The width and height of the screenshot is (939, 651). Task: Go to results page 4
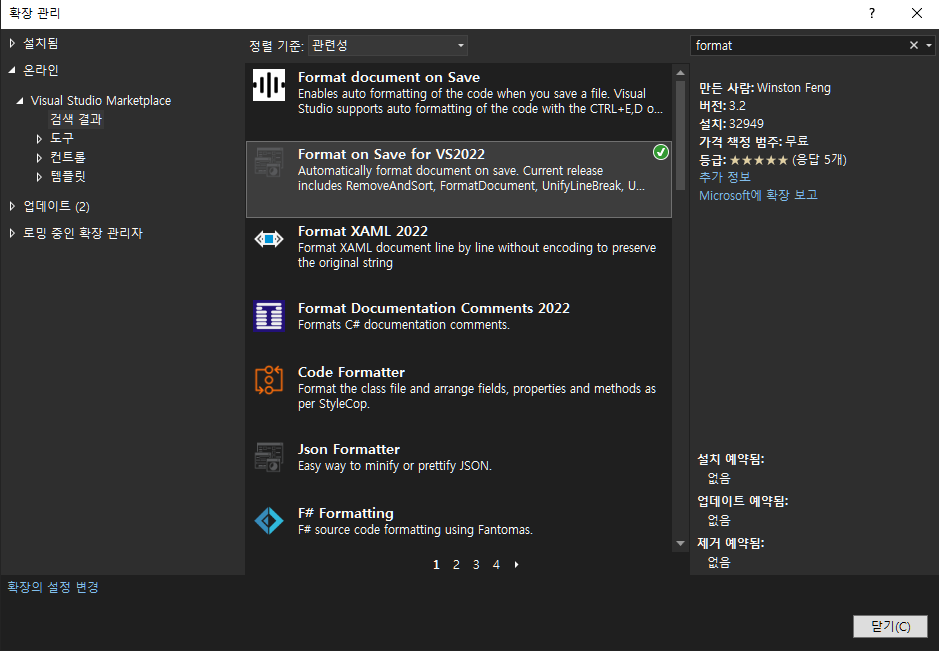(x=496, y=564)
